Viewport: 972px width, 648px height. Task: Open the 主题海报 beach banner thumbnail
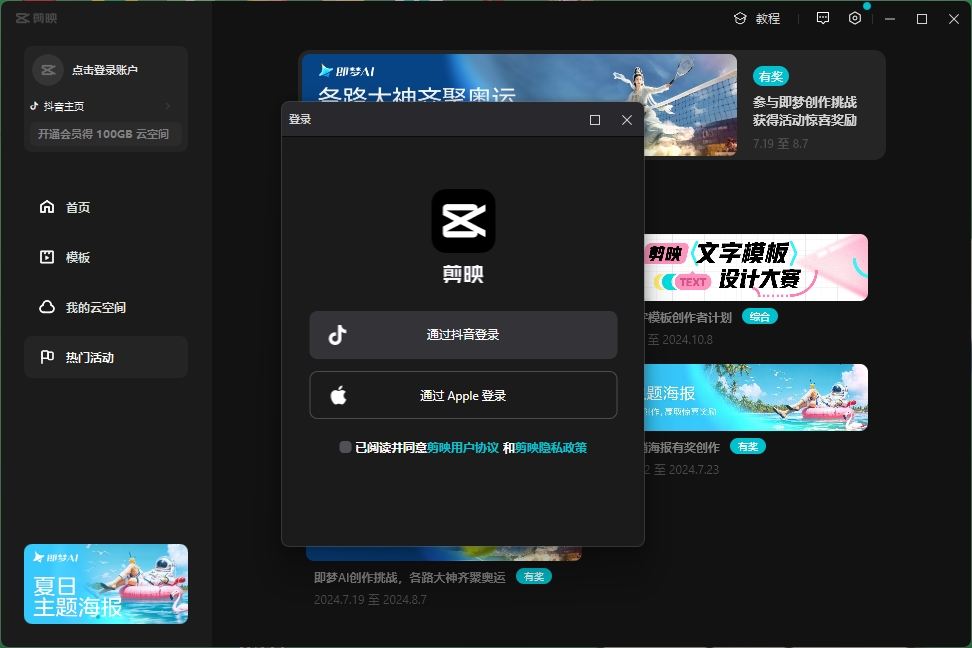(x=756, y=397)
